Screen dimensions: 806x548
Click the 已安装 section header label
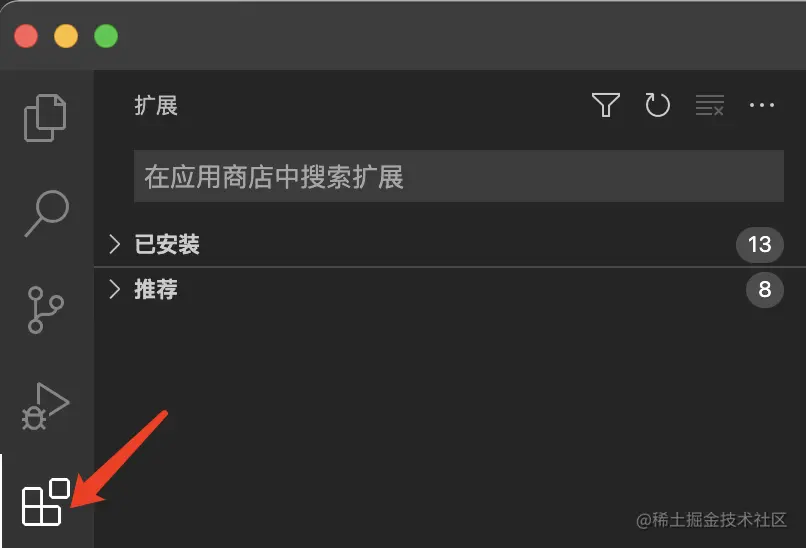point(167,244)
